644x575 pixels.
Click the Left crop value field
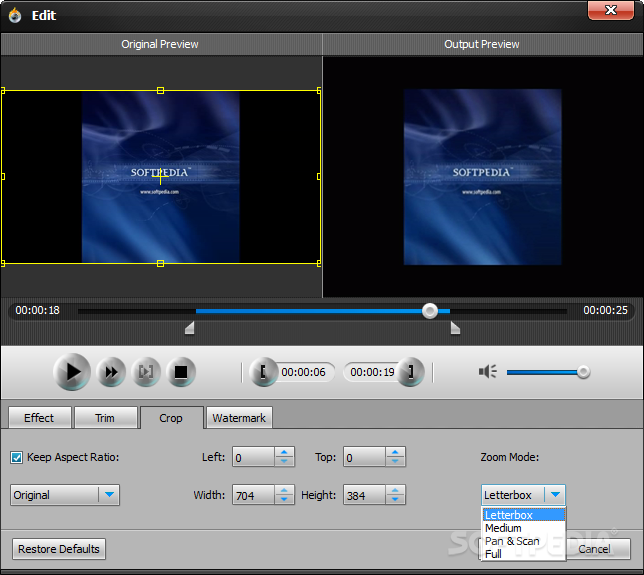253,457
